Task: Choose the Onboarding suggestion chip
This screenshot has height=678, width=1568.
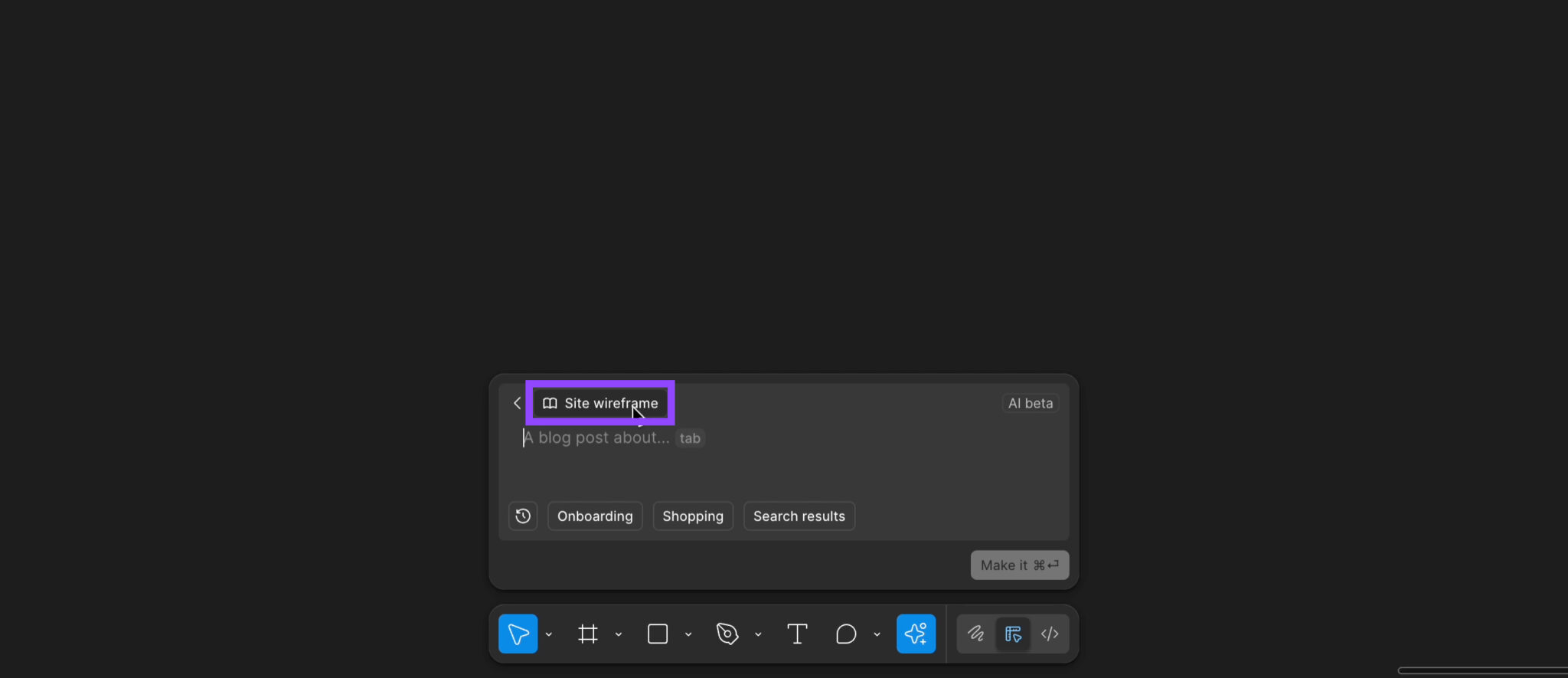Action: [595, 516]
